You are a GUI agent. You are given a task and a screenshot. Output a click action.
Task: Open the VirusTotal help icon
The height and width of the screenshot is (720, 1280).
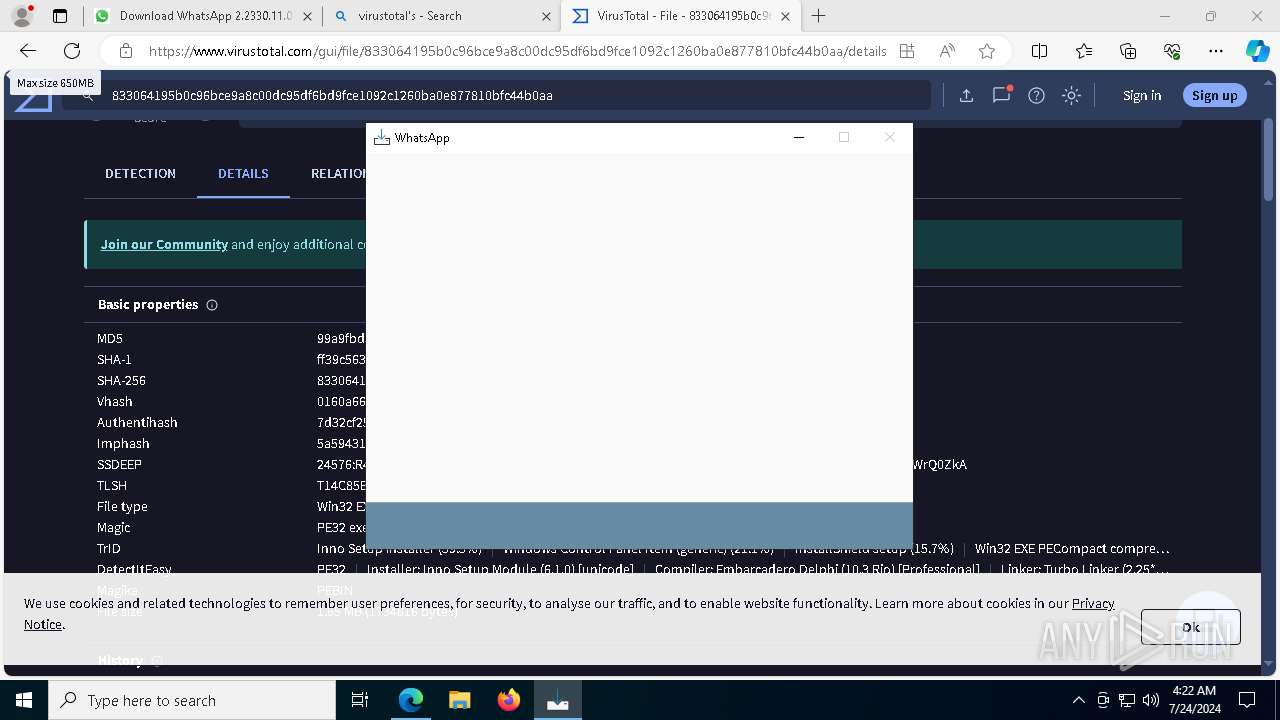tap(1036, 96)
